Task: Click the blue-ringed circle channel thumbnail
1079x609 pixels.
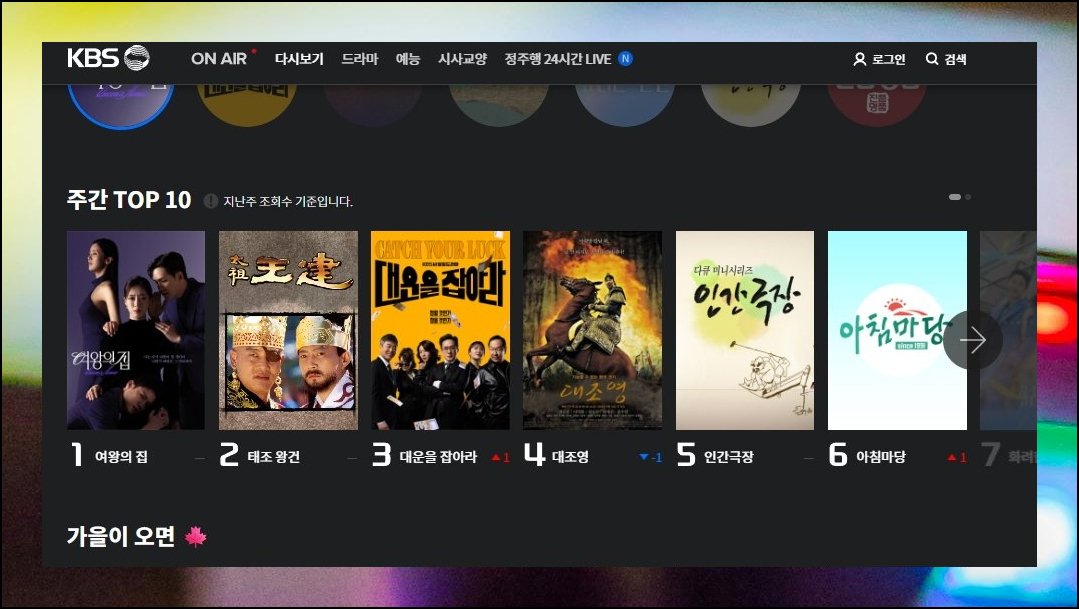Action: [120, 105]
